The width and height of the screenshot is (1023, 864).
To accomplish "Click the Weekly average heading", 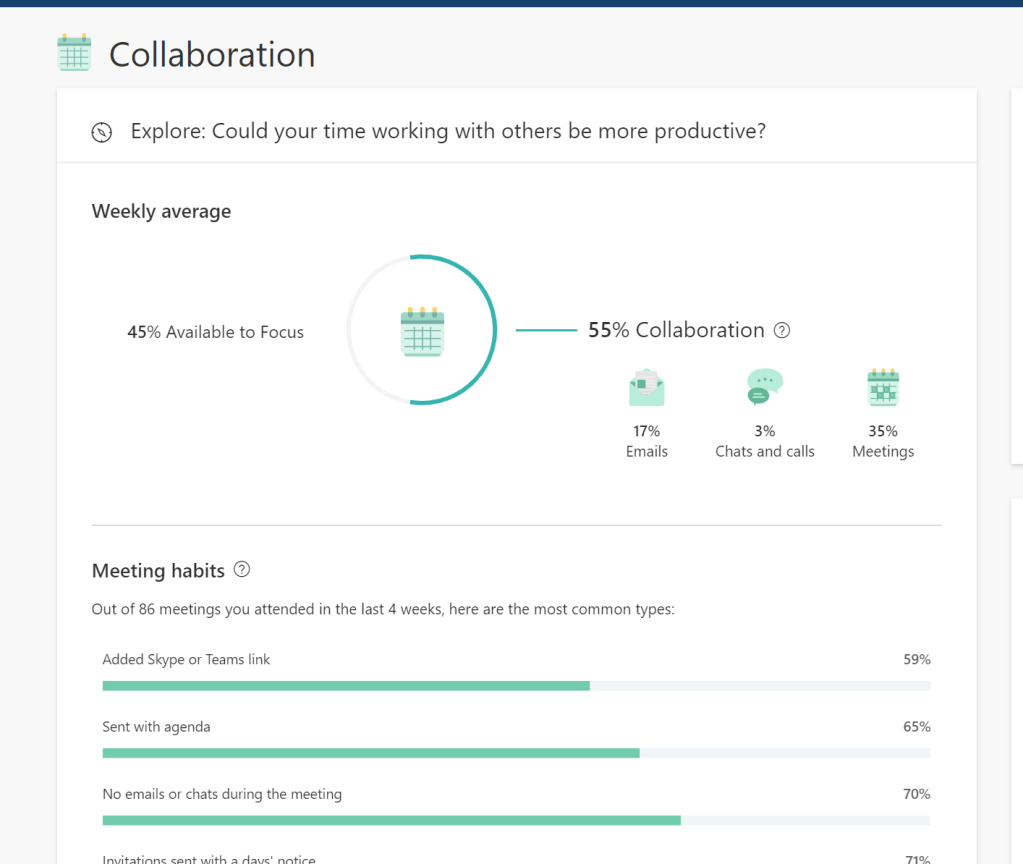I will tap(161, 211).
